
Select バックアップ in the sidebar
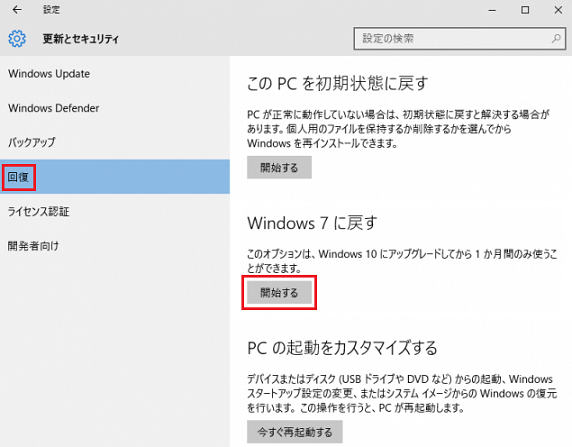click(x=115, y=142)
